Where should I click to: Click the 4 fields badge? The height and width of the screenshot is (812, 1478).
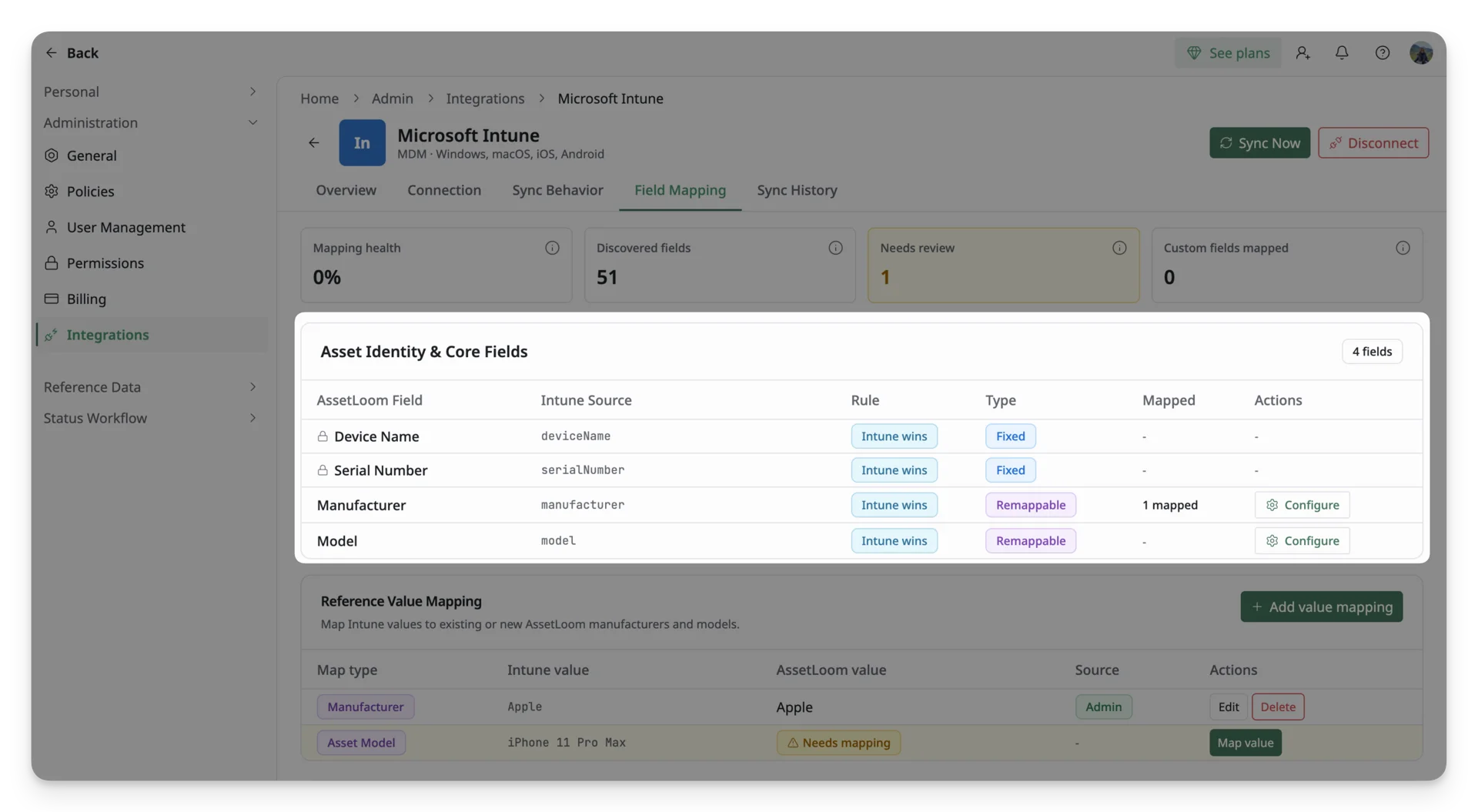click(x=1372, y=352)
